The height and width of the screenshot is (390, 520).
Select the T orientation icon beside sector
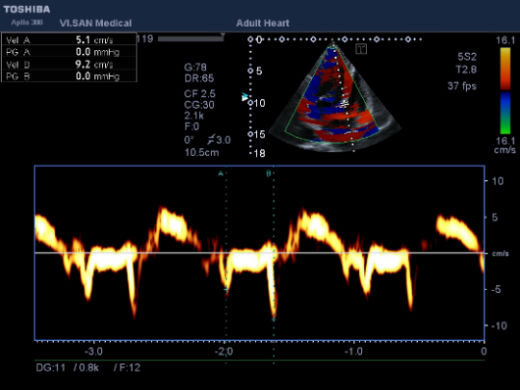click(x=361, y=49)
